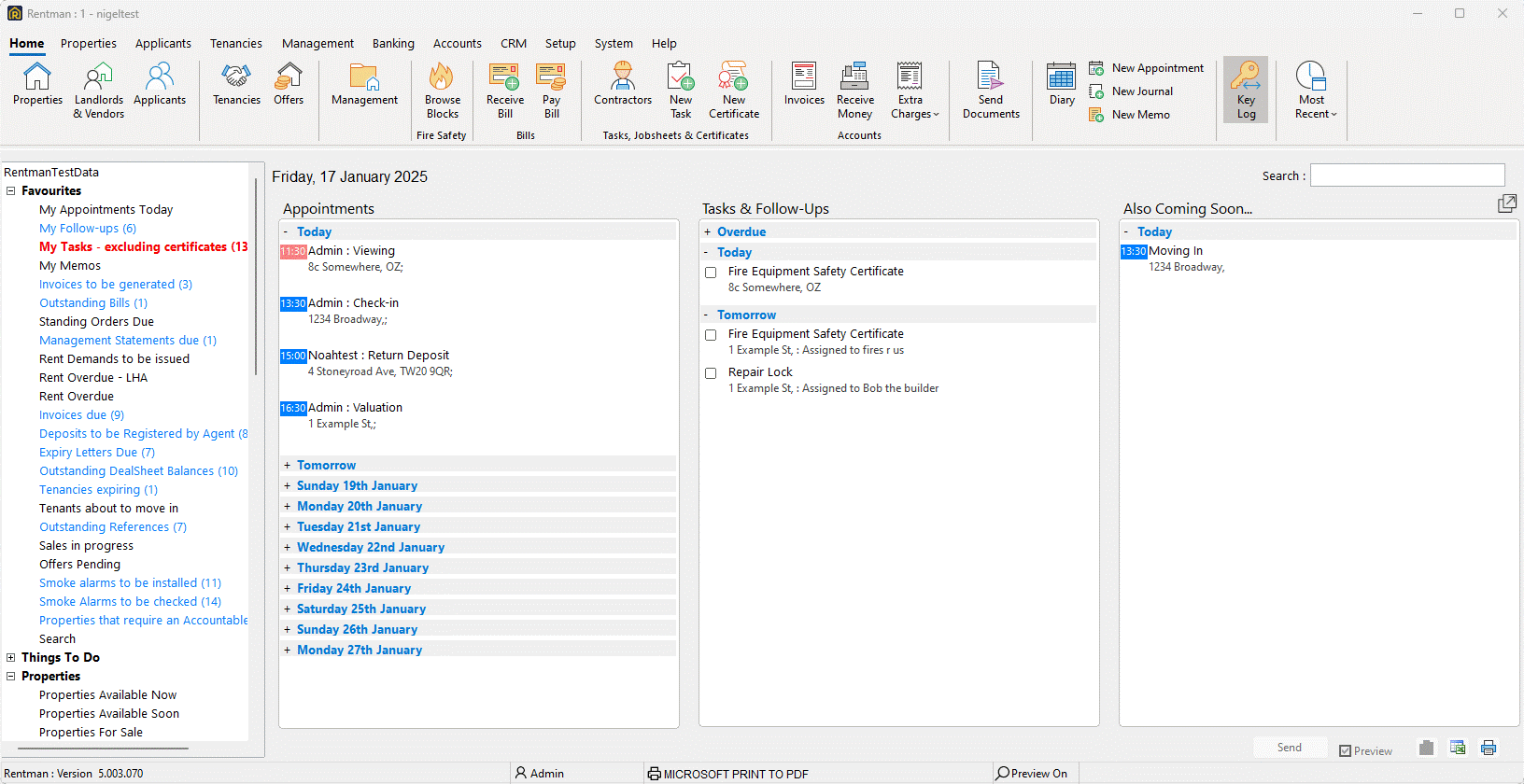The height and width of the screenshot is (784, 1524).
Task: Open the Accounts menu
Action: click(x=458, y=44)
